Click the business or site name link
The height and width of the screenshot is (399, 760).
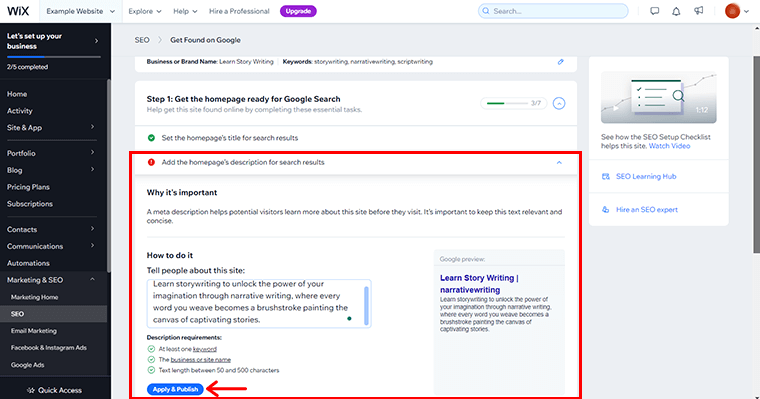(x=201, y=360)
